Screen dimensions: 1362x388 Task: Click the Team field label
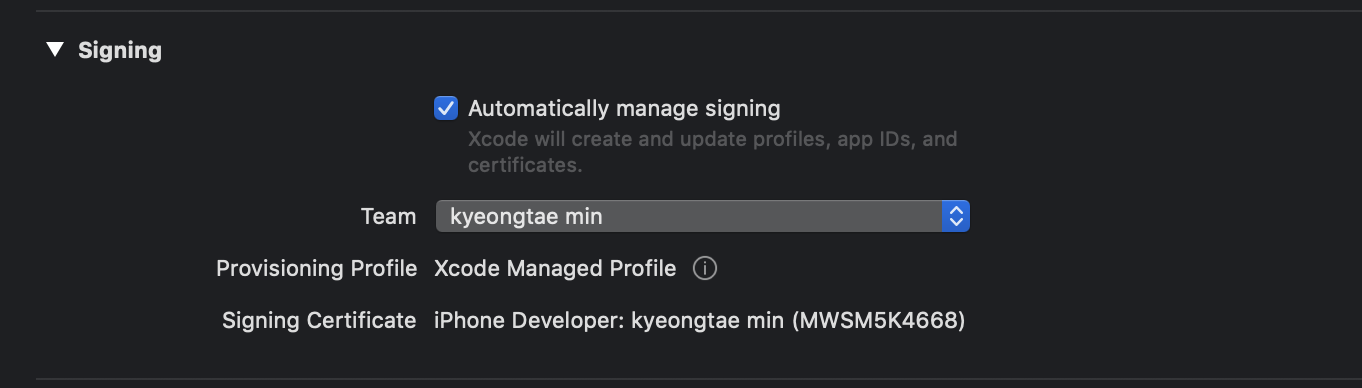click(388, 216)
